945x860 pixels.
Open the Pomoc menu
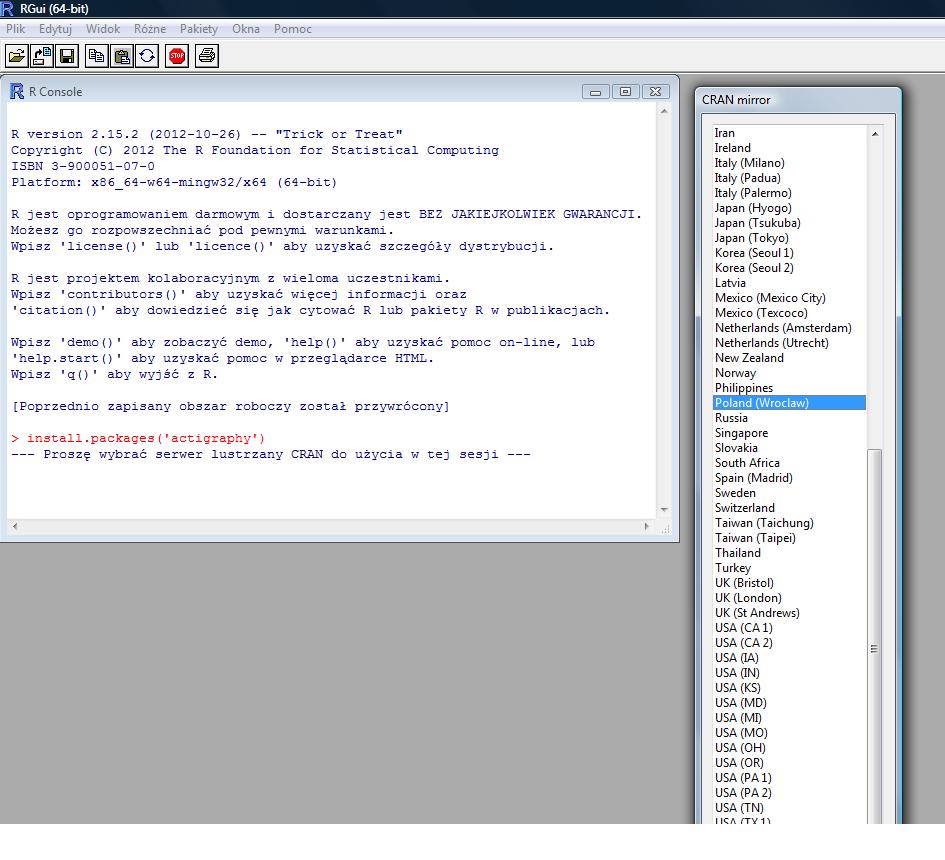tap(292, 29)
